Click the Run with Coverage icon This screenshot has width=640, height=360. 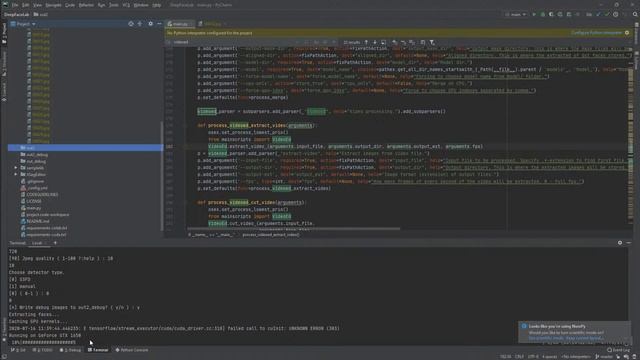point(551,14)
